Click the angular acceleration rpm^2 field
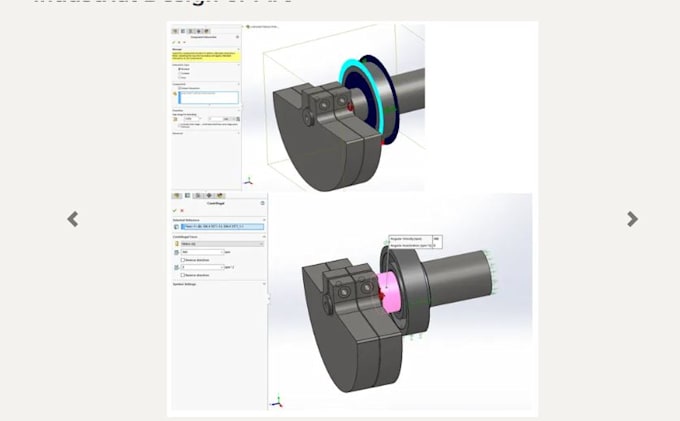 203,267
